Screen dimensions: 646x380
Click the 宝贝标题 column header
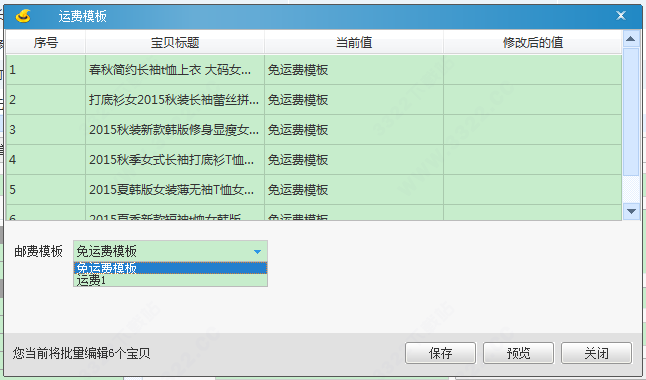(x=175, y=42)
